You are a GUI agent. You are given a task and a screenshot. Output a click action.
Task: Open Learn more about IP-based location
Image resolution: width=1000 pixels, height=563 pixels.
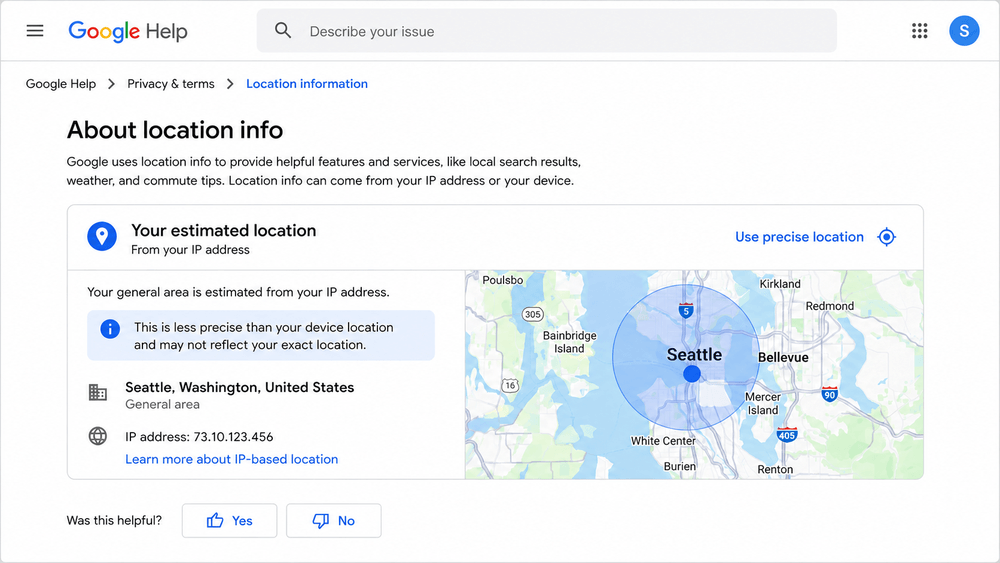232,459
